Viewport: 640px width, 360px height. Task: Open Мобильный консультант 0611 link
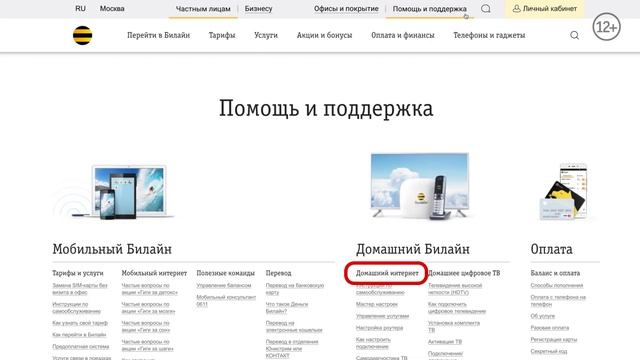[226, 301]
